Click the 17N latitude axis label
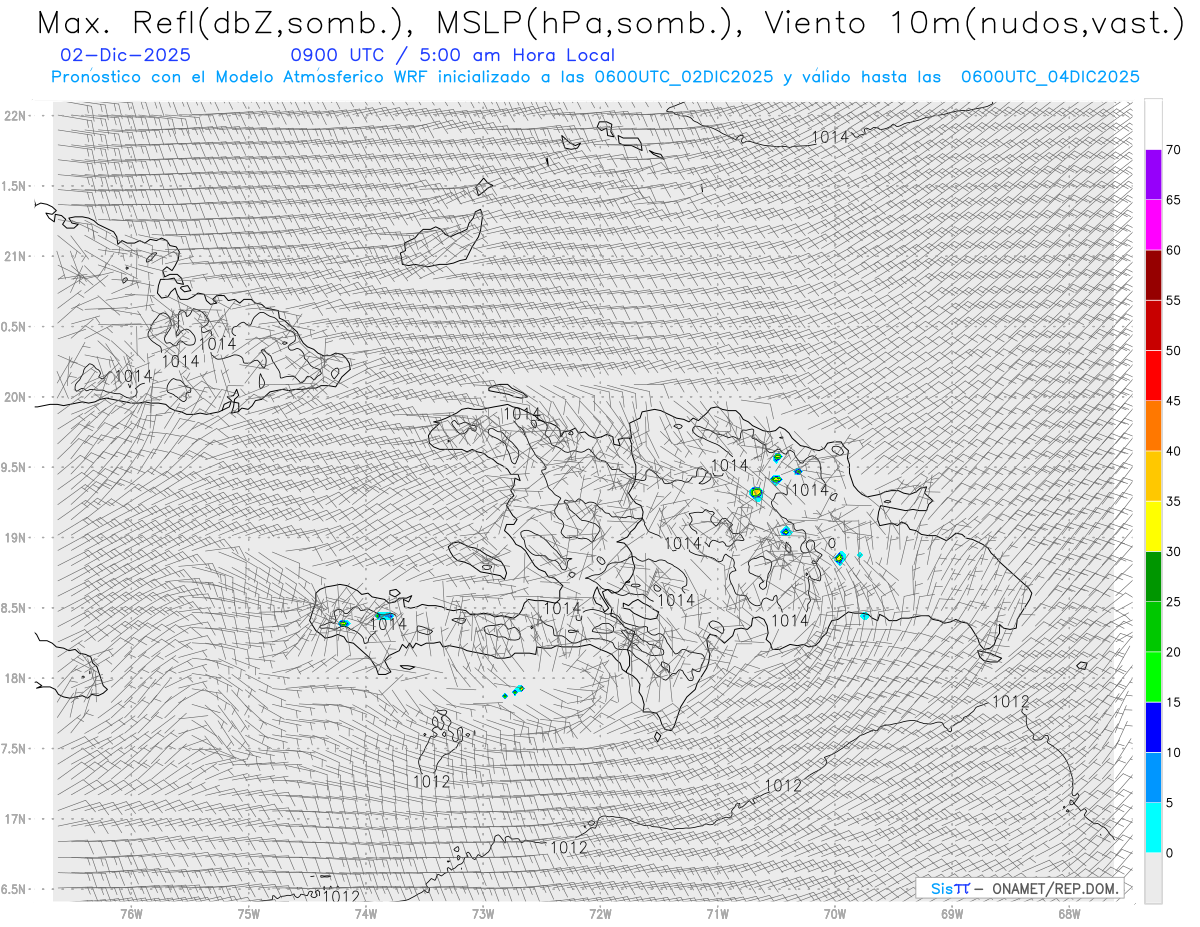The width and height of the screenshot is (1200, 927). 16,819
